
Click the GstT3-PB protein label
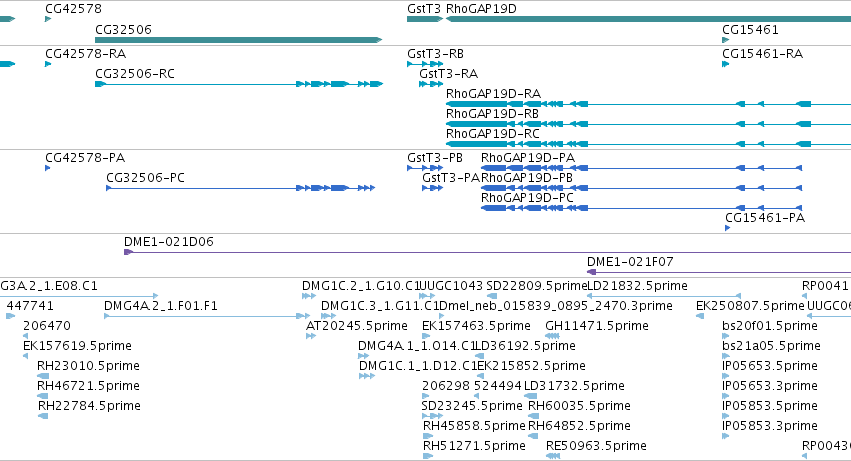(x=435, y=158)
